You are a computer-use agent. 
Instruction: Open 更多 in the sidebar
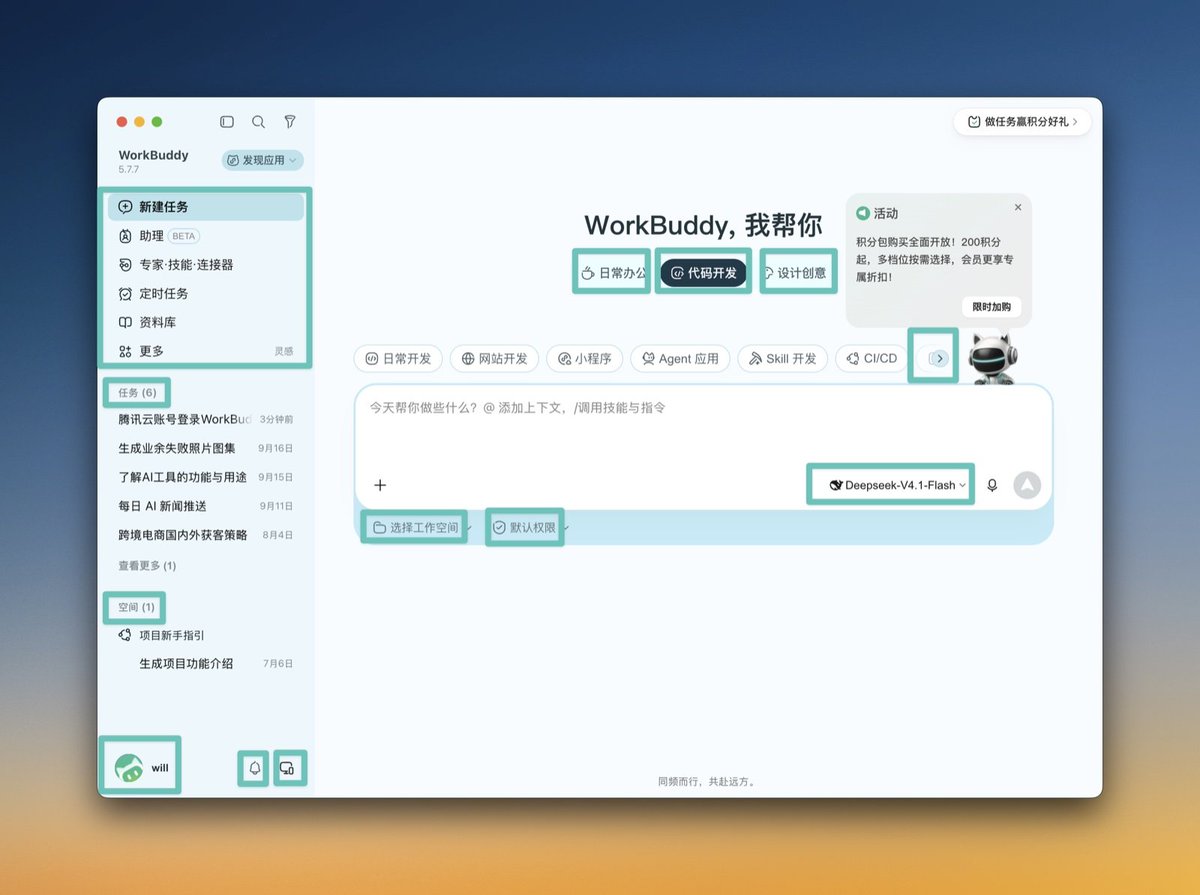point(206,352)
